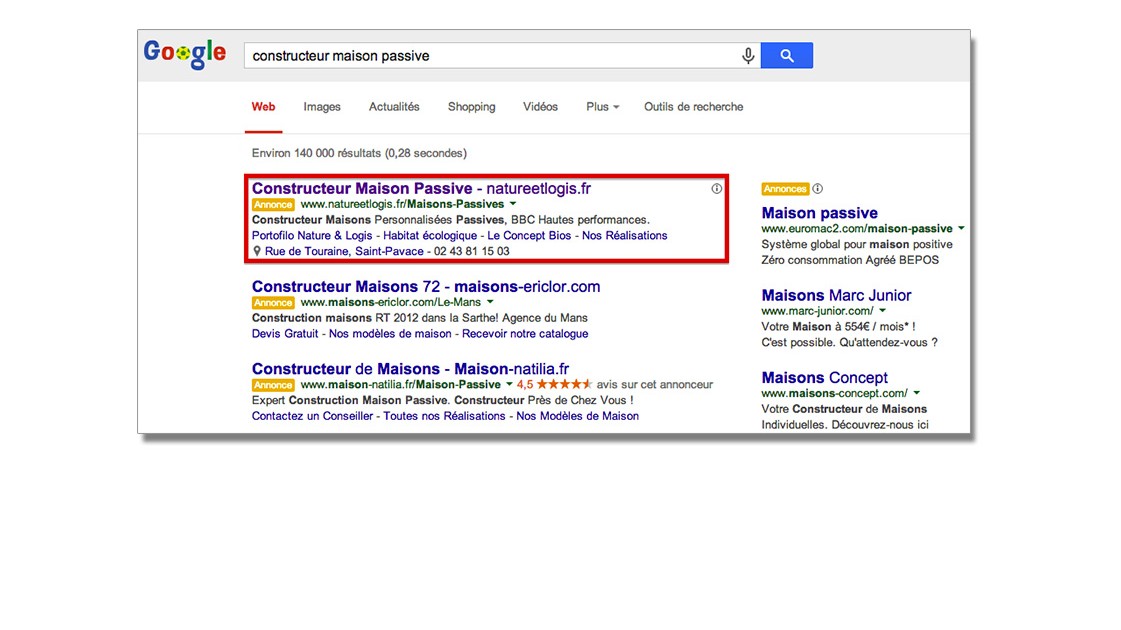Click the map pin location icon
Screen dimensions: 1121x630
[257, 251]
